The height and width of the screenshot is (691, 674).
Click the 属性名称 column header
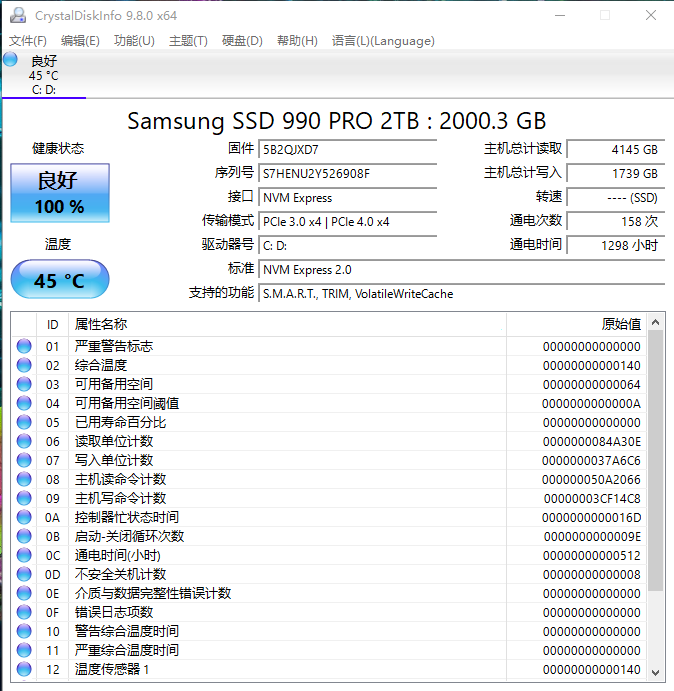click(287, 325)
